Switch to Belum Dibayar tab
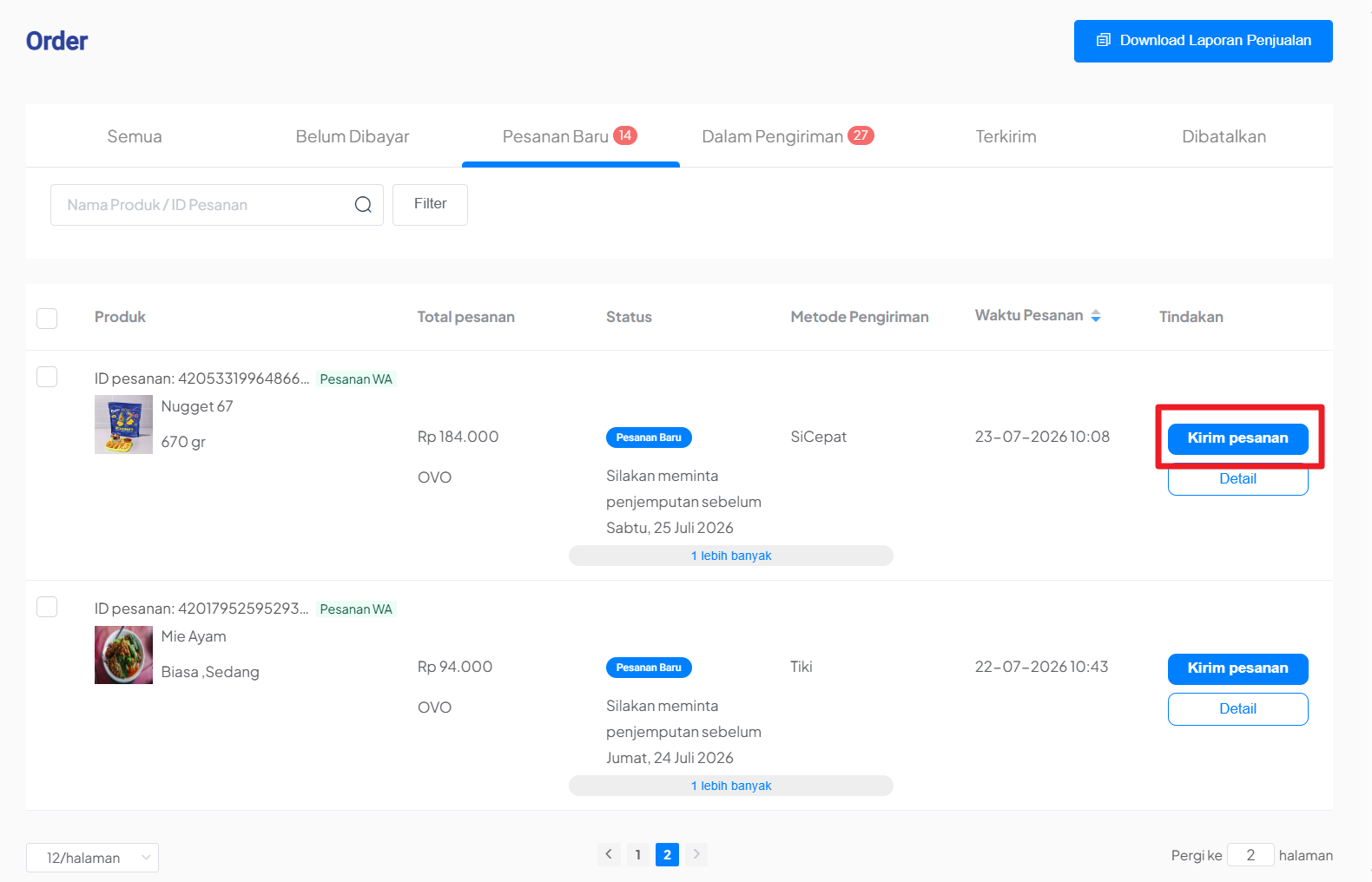The width and height of the screenshot is (1372, 882). tap(353, 136)
